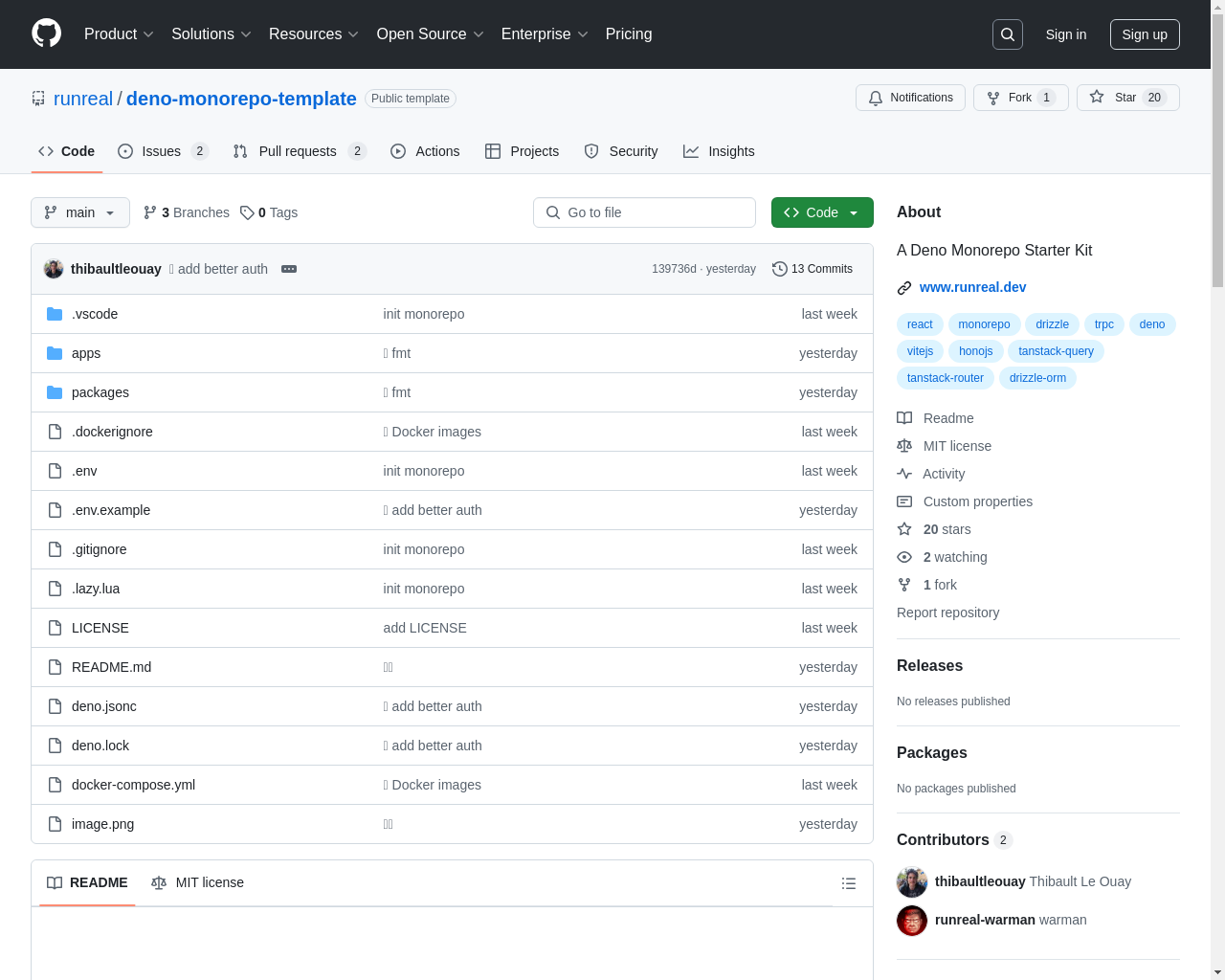Image resolution: width=1225 pixels, height=980 pixels.
Task: Open the README.md file
Action: pos(111,667)
